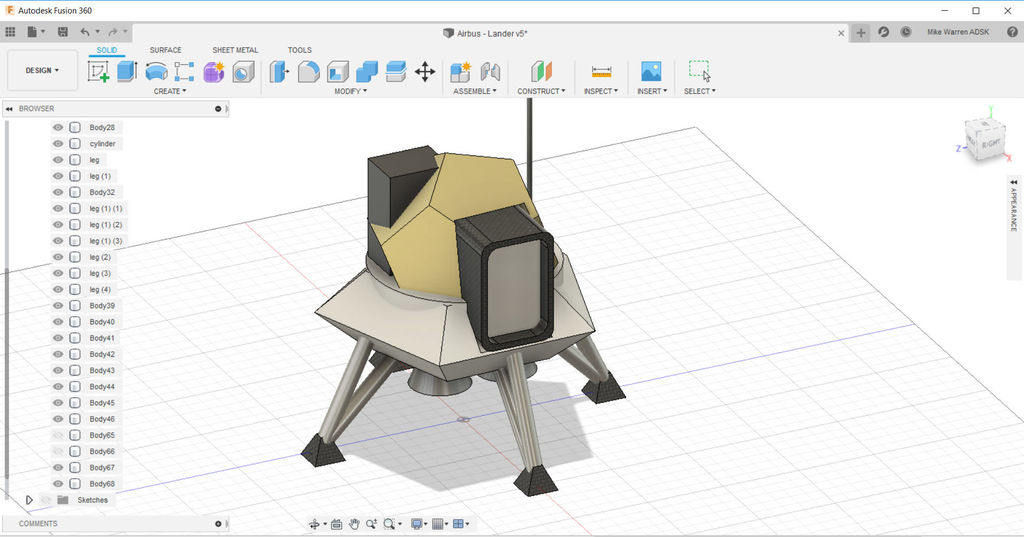
Task: Expand the Sketches folder
Action: click(29, 500)
